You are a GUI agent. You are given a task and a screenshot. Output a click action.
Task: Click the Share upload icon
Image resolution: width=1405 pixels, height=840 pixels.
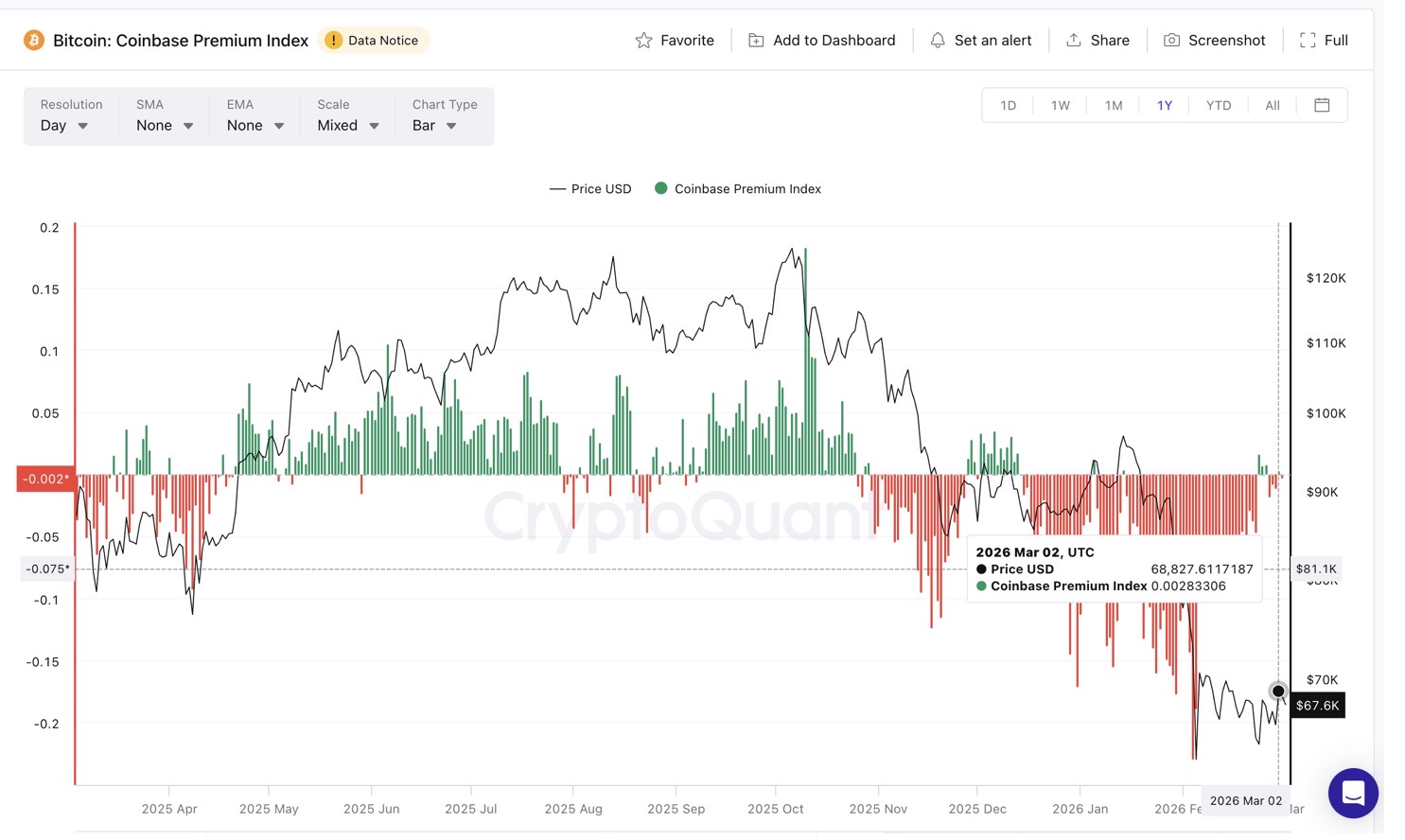1074,41
